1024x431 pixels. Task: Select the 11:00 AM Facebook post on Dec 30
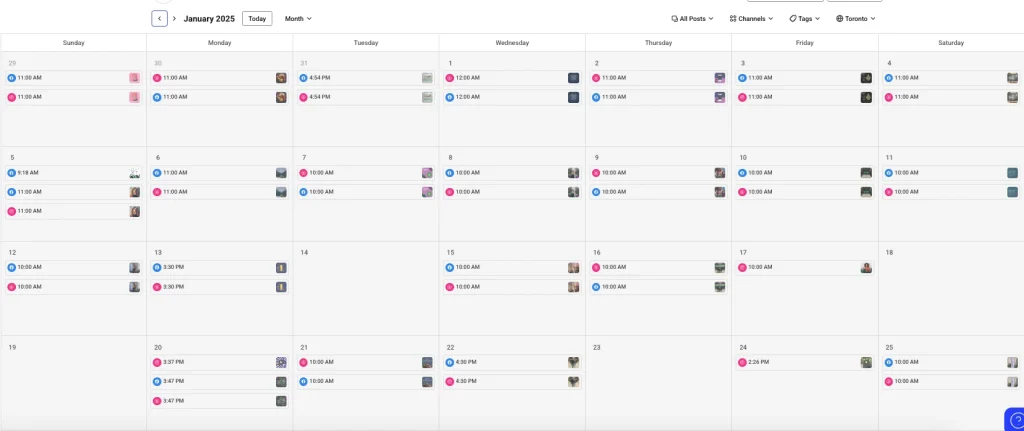(219, 97)
